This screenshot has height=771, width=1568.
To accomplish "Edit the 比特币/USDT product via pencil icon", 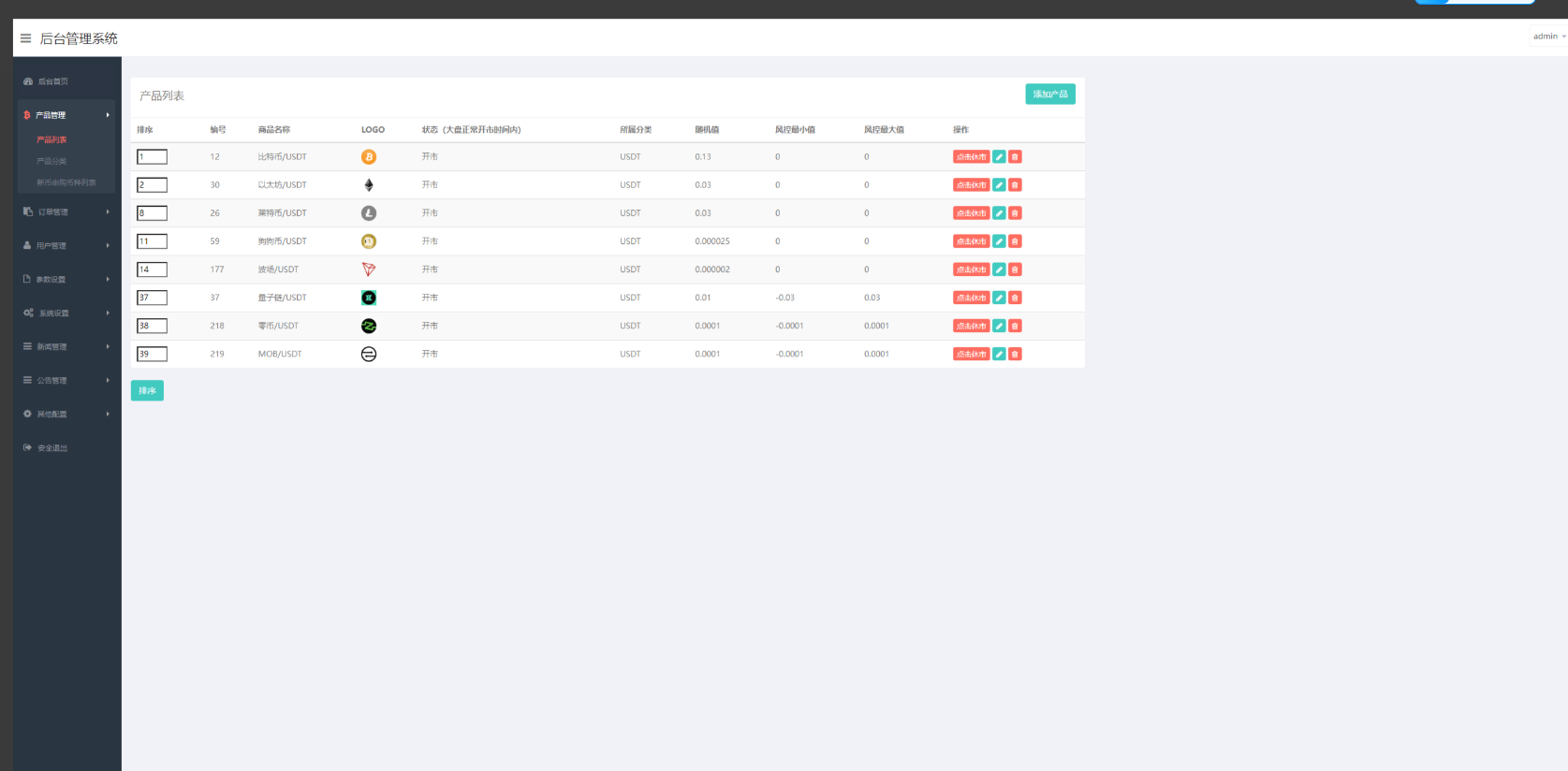I will pyautogui.click(x=999, y=157).
